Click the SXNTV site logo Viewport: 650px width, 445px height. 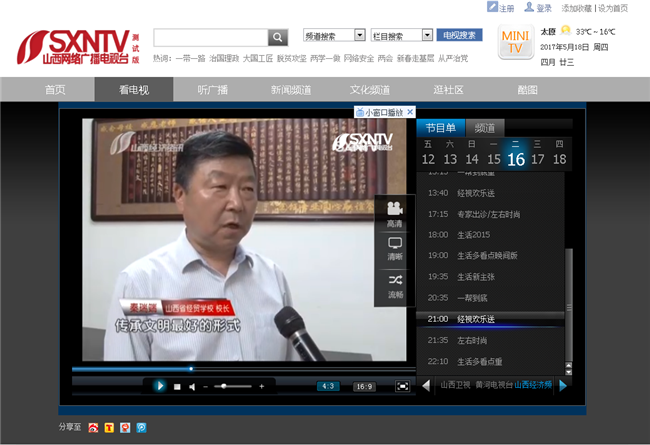coord(78,47)
